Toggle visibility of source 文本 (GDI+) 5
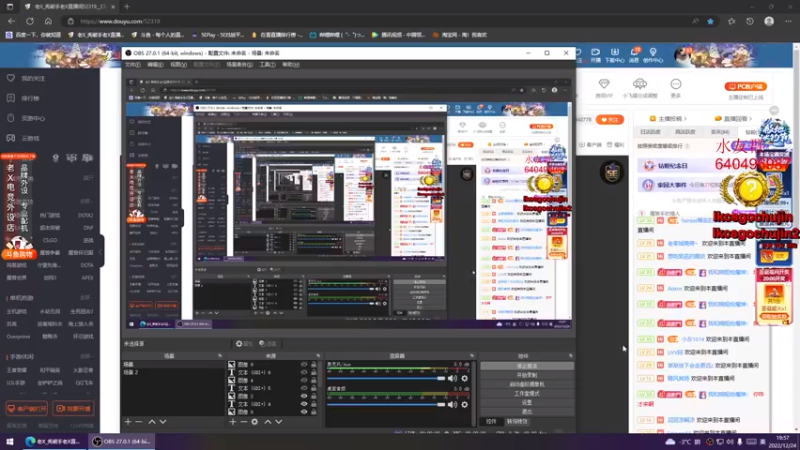Image resolution: width=800 pixels, height=450 pixels. point(304,388)
